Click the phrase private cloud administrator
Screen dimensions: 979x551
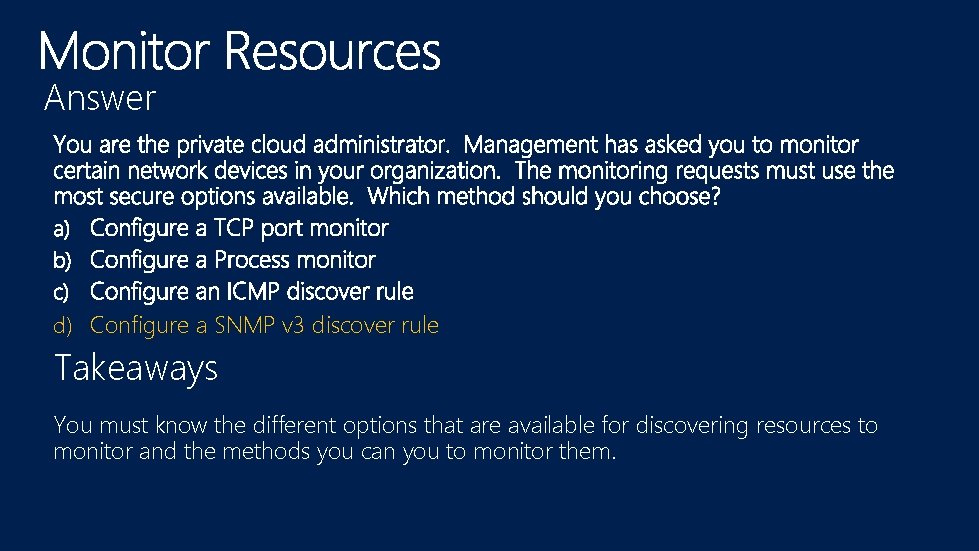313,145
